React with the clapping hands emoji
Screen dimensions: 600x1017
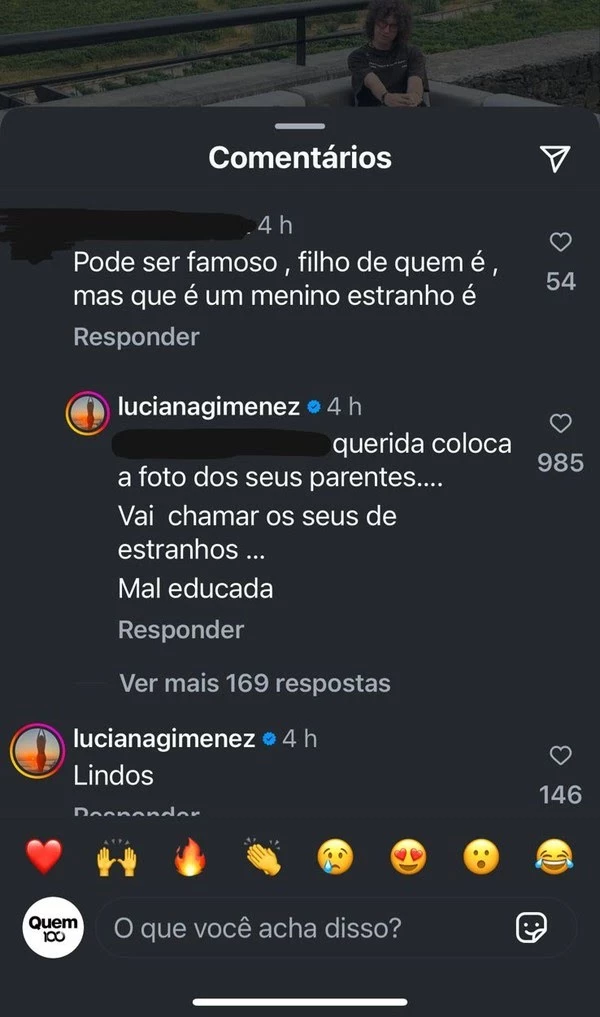click(263, 857)
